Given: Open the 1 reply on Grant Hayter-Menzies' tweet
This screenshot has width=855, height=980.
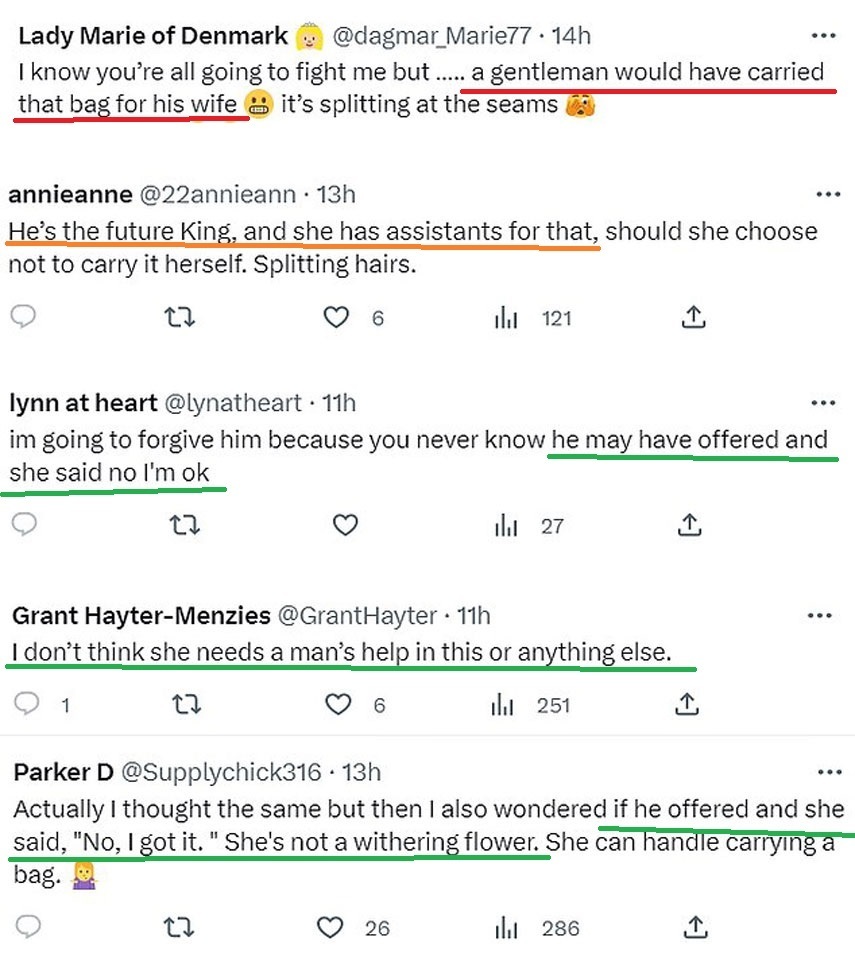Looking at the screenshot, I should point(28,705).
